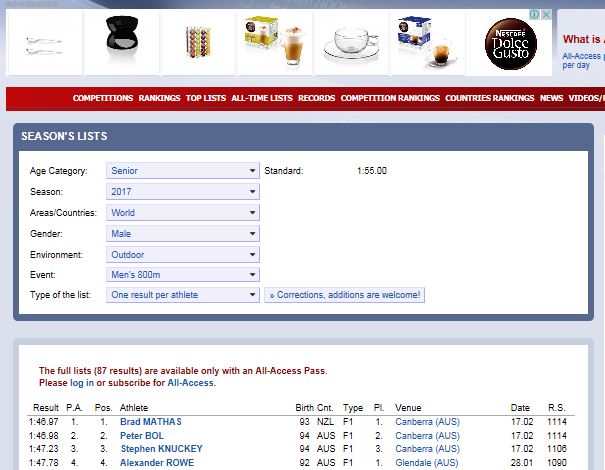The width and height of the screenshot is (605, 470).
Task: Select the Records menu item
Action: [x=316, y=99]
